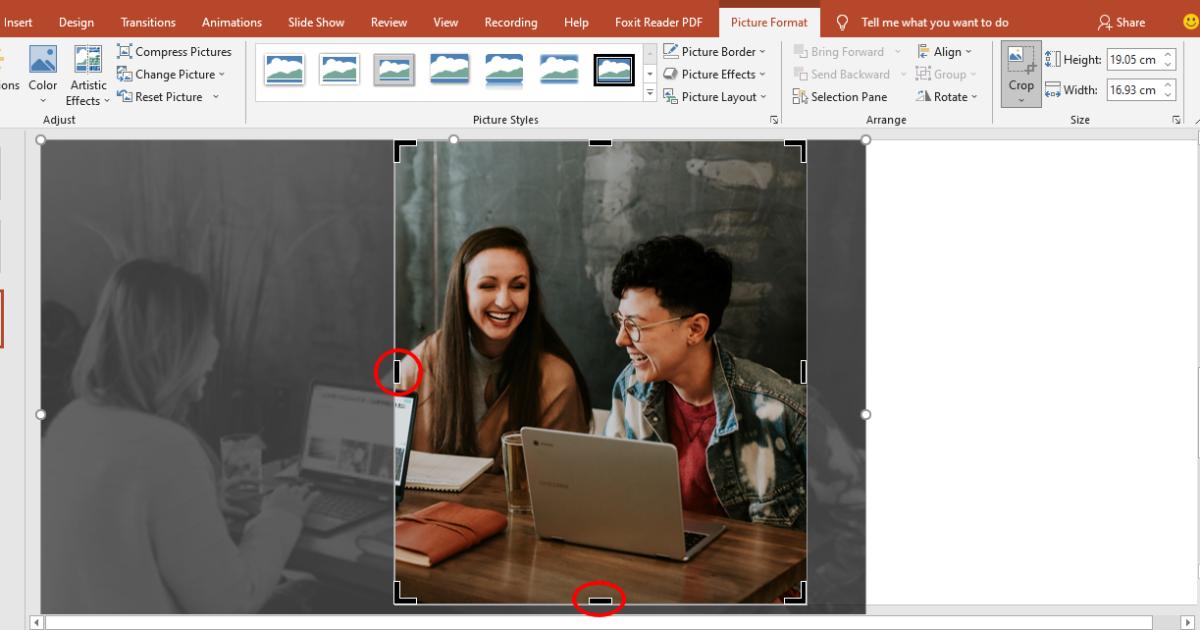Click the left-middle crop handle
1200x630 pixels.
pyautogui.click(x=397, y=372)
